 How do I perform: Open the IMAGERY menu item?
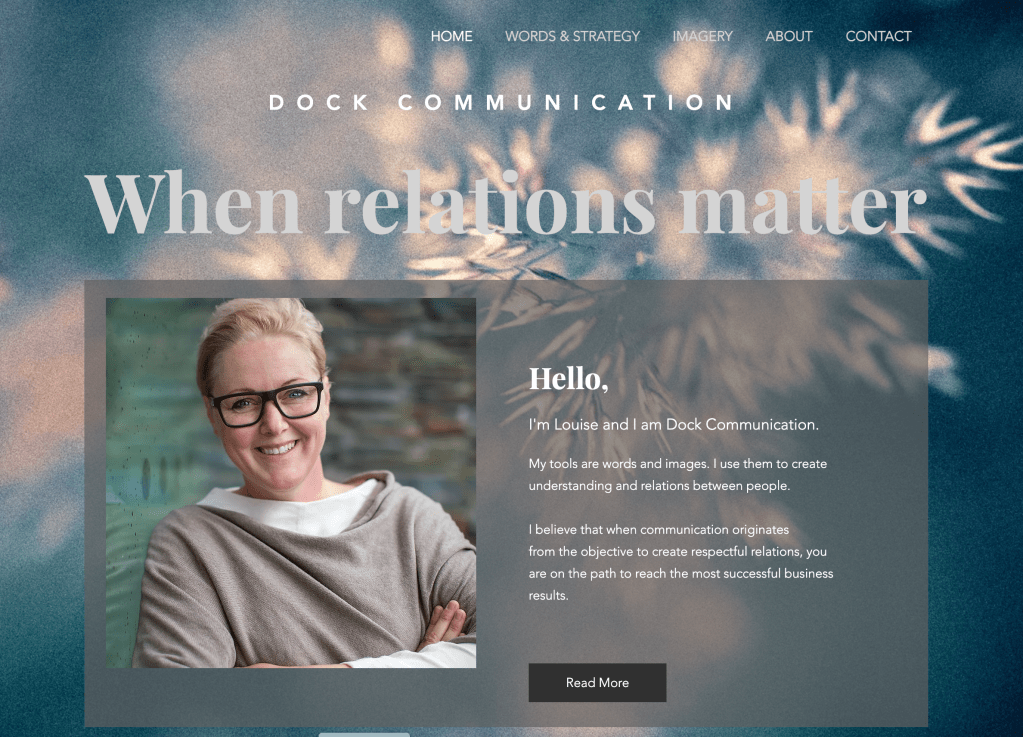[x=703, y=37]
